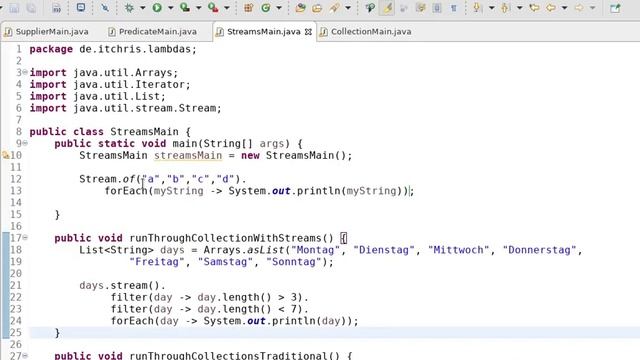The image size is (640, 360).
Task: Close the StreamsMain.java editor tab
Action: [309, 32]
